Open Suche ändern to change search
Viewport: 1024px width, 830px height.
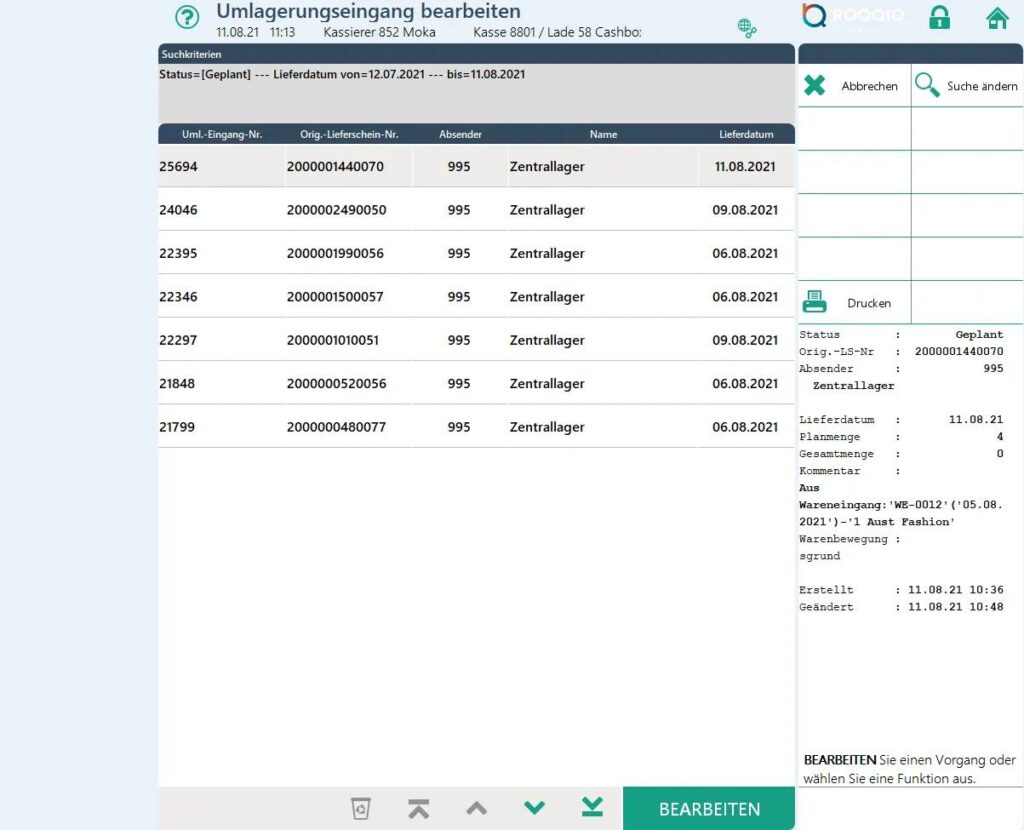pos(967,86)
